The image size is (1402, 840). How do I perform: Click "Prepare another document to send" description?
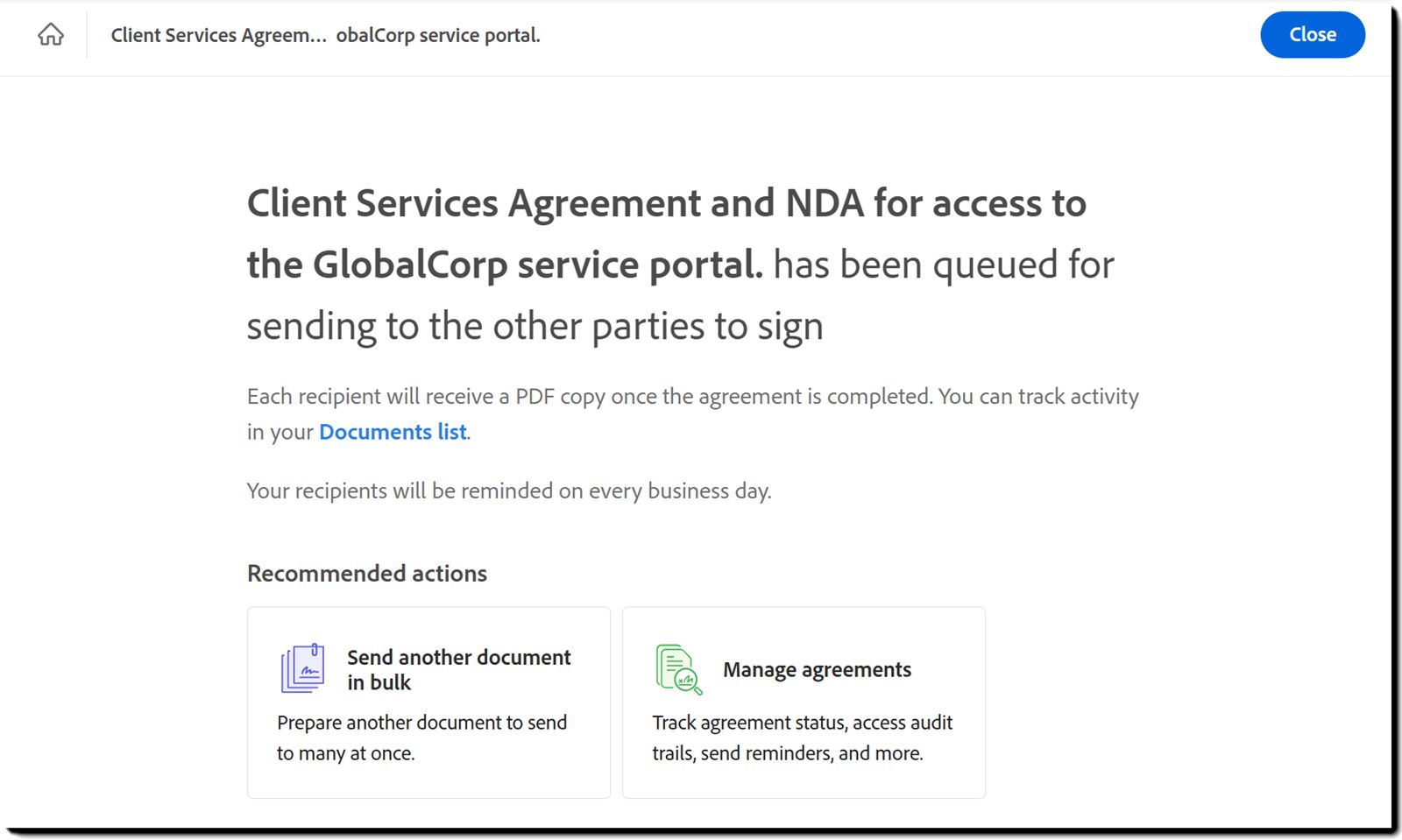tap(421, 723)
